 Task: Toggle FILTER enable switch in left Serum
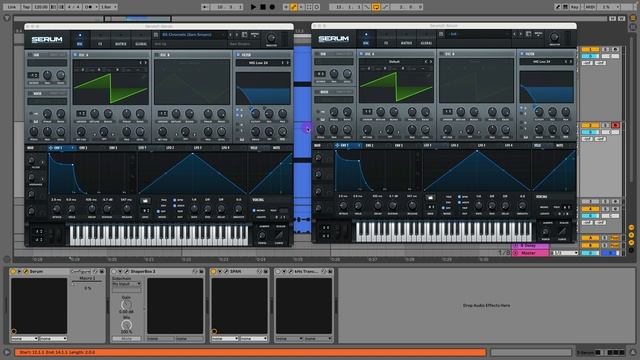[x=238, y=55]
